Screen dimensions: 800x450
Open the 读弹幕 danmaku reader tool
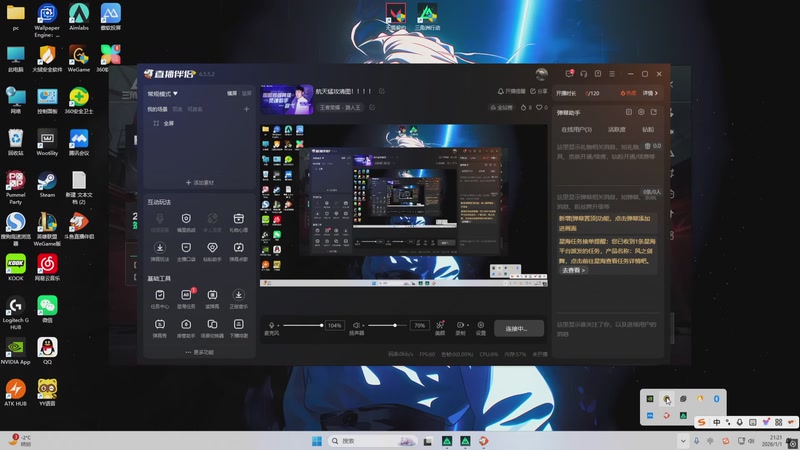pyautogui.click(x=212, y=299)
